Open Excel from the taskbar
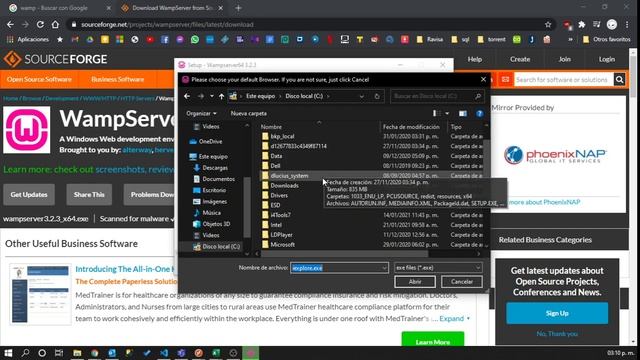 pyautogui.click(x=216, y=353)
